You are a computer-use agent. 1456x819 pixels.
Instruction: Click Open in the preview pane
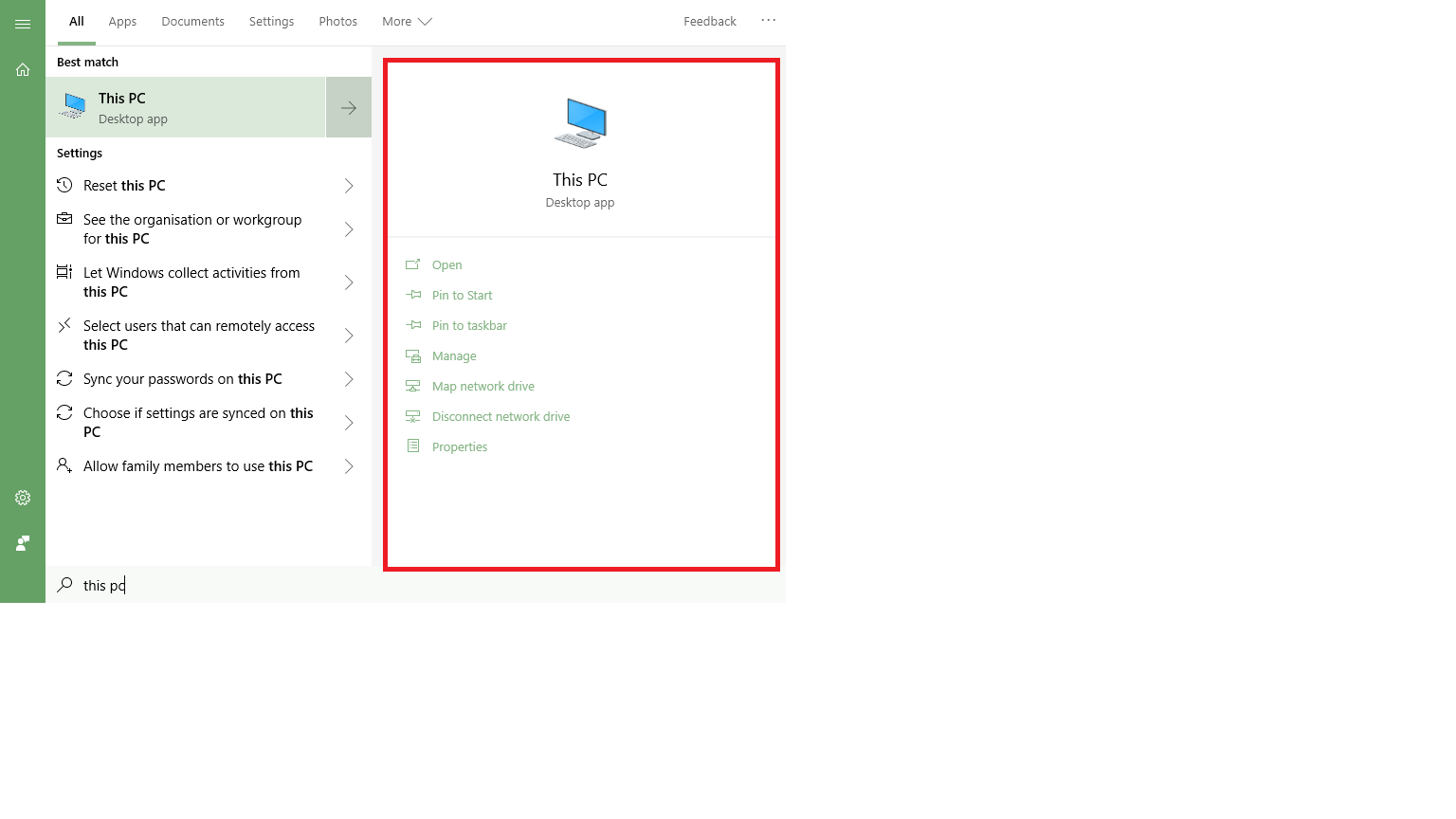coord(447,264)
